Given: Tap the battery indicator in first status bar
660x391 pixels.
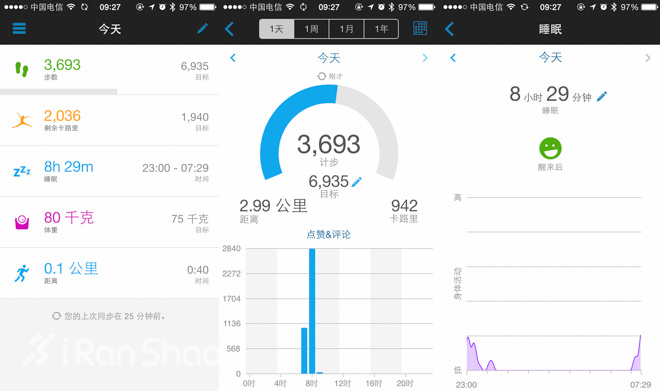Looking at the screenshot, I should pos(208,7).
